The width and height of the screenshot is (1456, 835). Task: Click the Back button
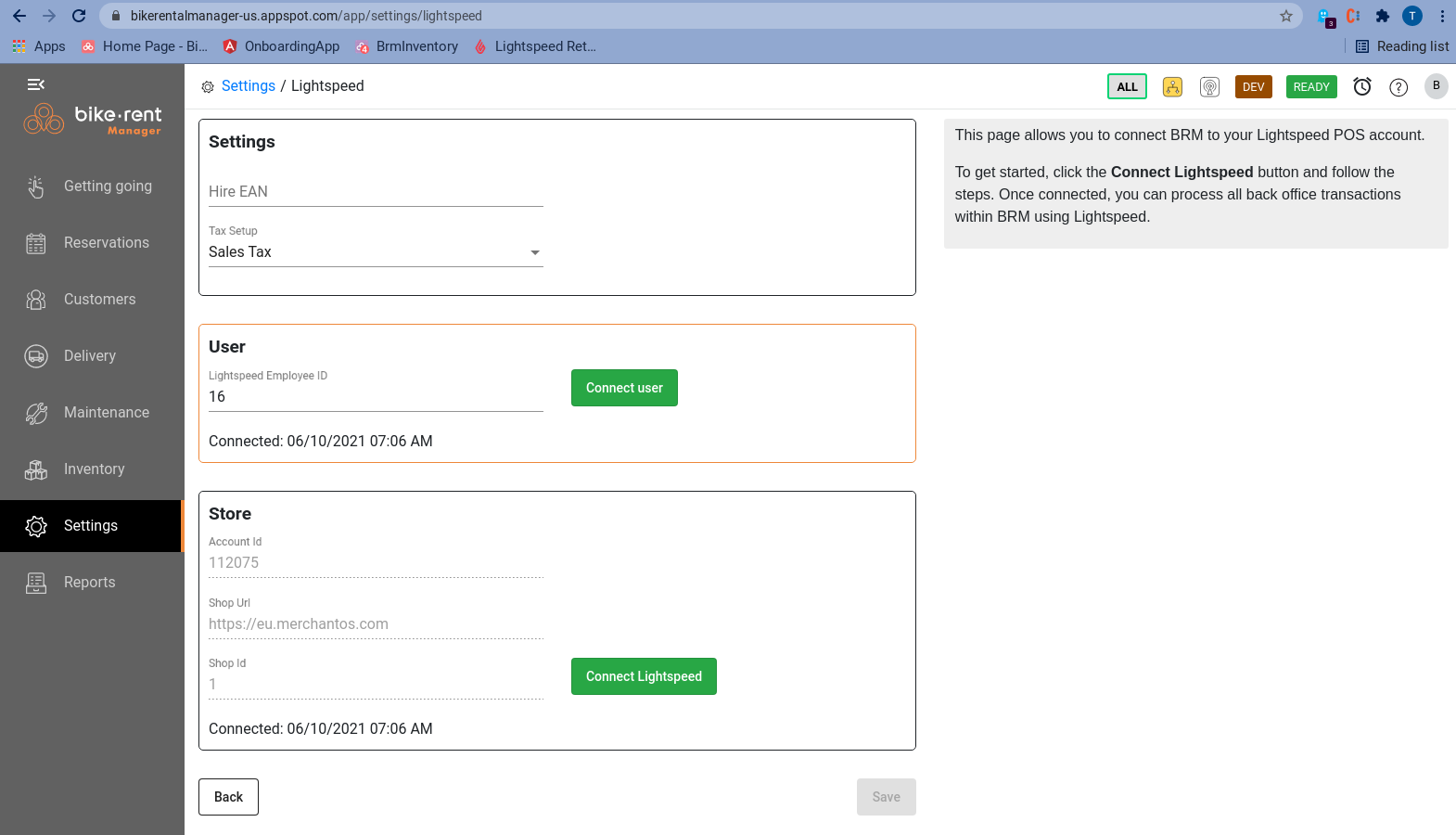click(228, 797)
